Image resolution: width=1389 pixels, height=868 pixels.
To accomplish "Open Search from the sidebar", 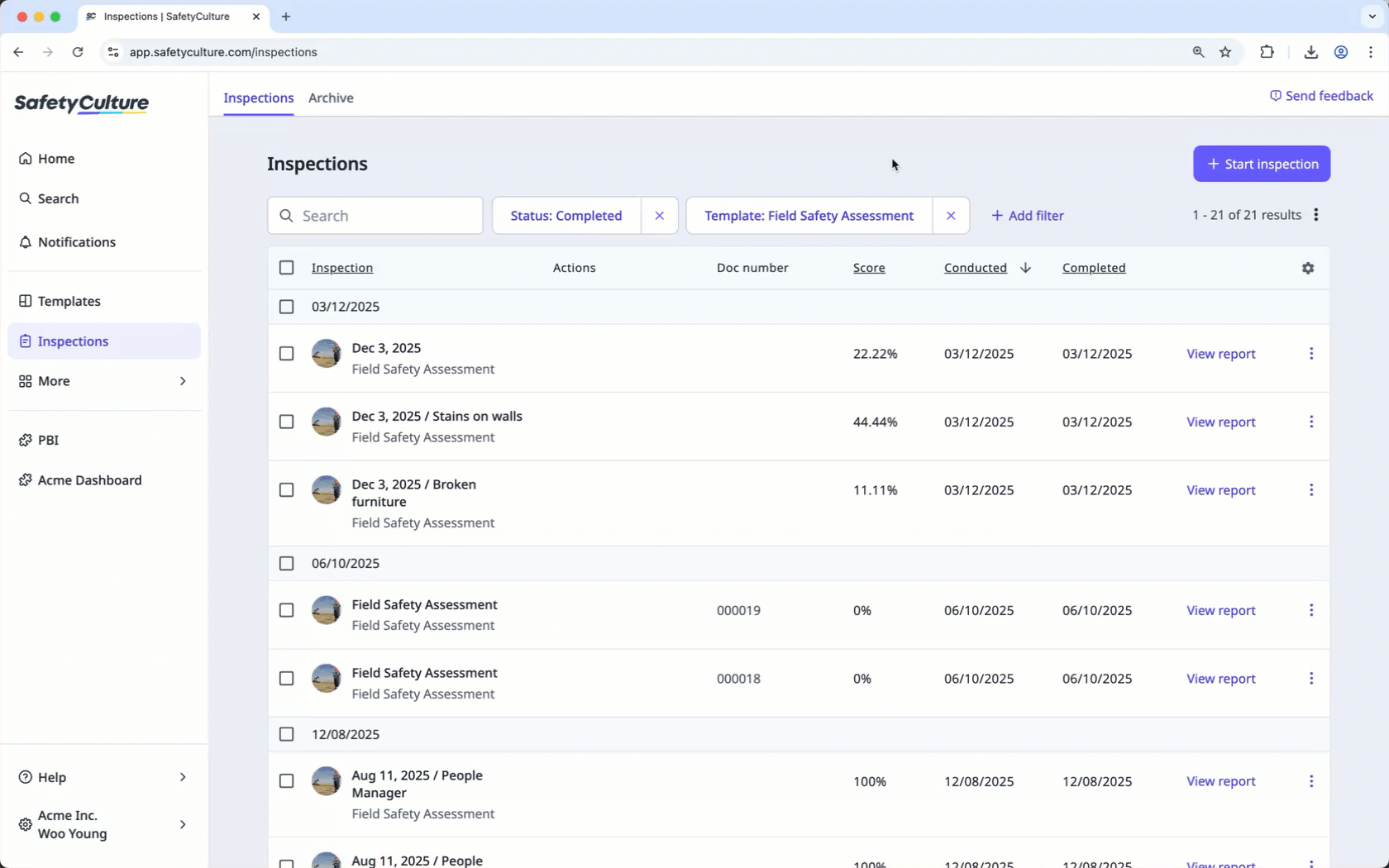I will pyautogui.click(x=49, y=198).
